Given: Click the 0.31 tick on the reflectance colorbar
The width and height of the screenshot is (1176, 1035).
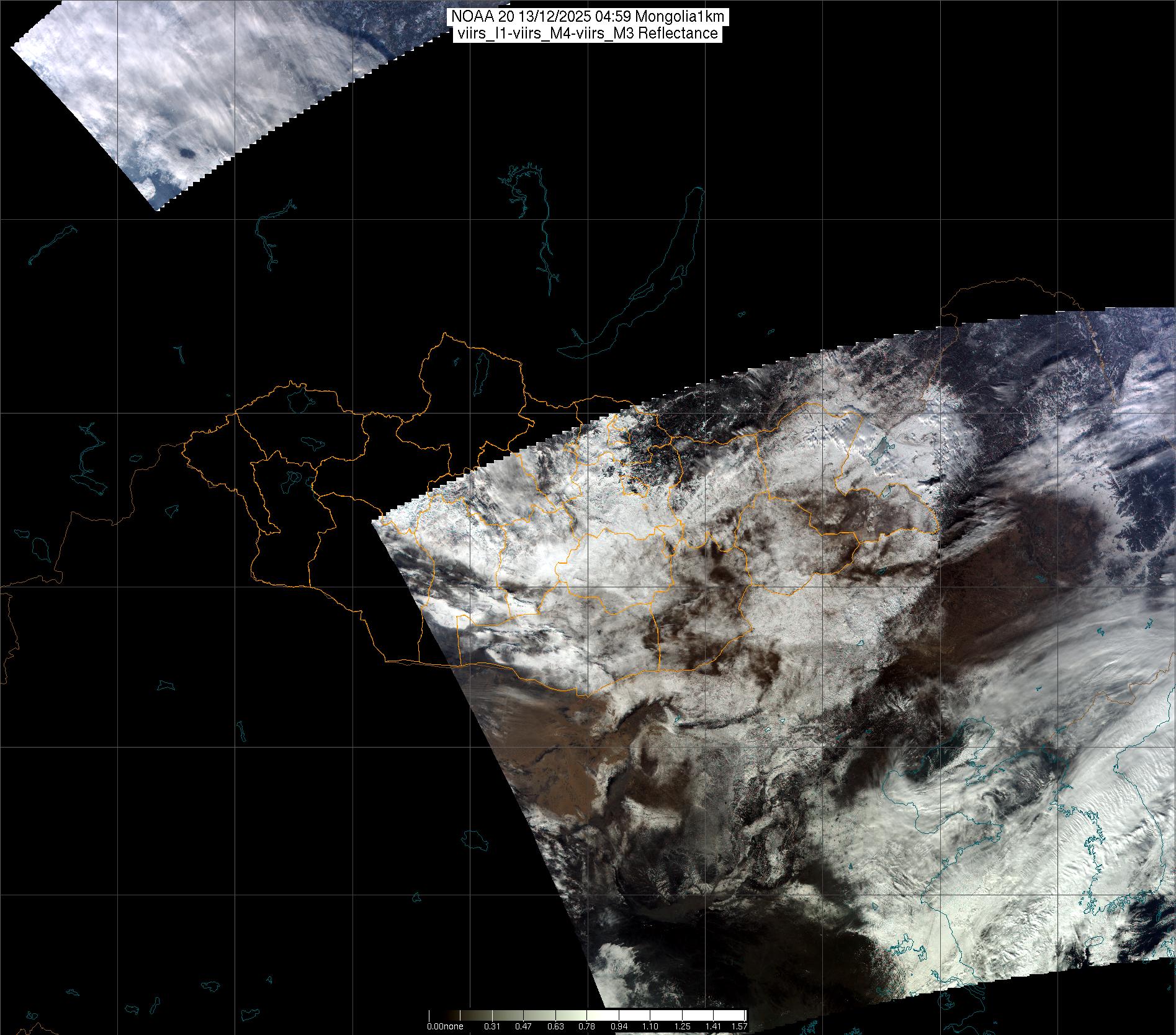Looking at the screenshot, I should (491, 1026).
